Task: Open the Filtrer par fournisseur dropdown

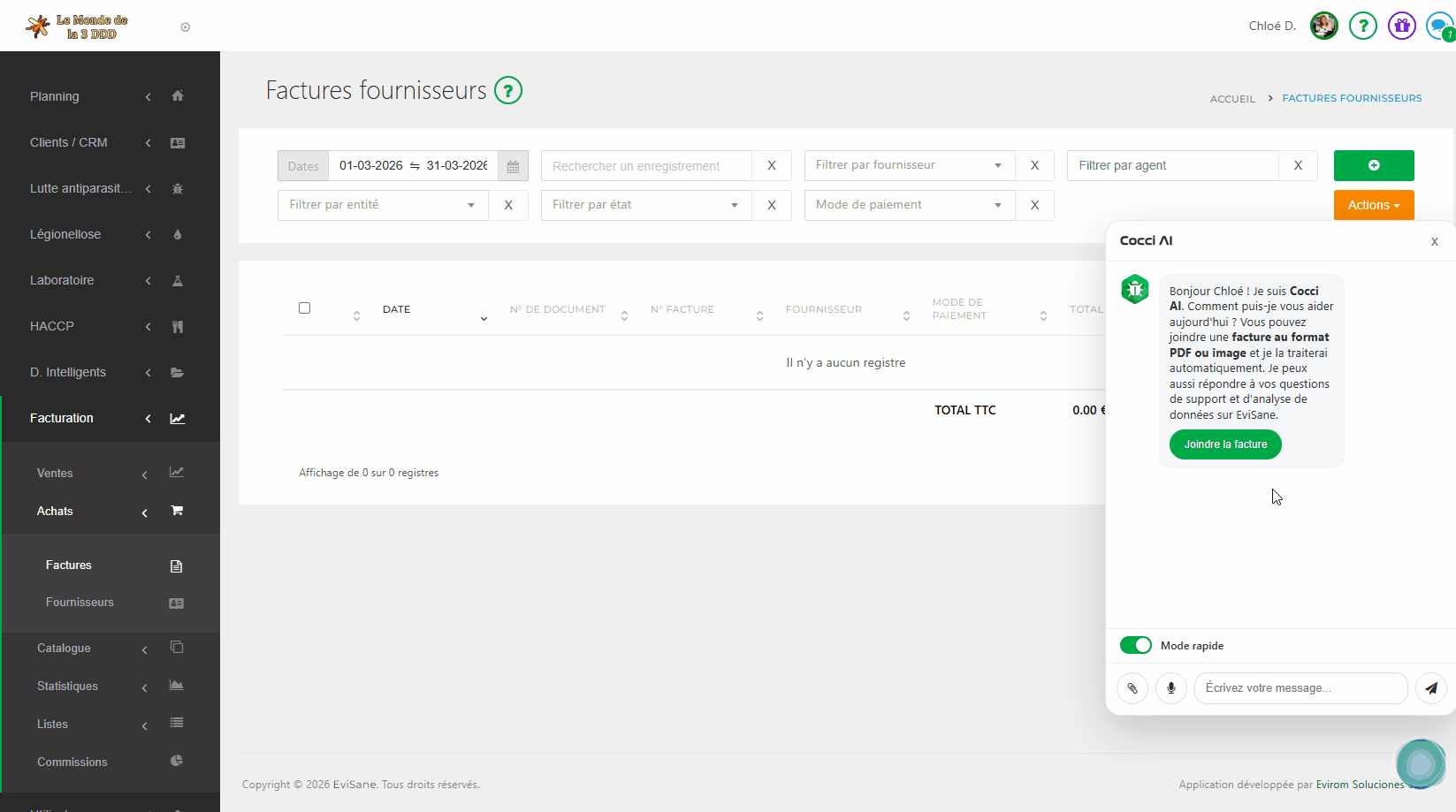Action: (x=909, y=165)
